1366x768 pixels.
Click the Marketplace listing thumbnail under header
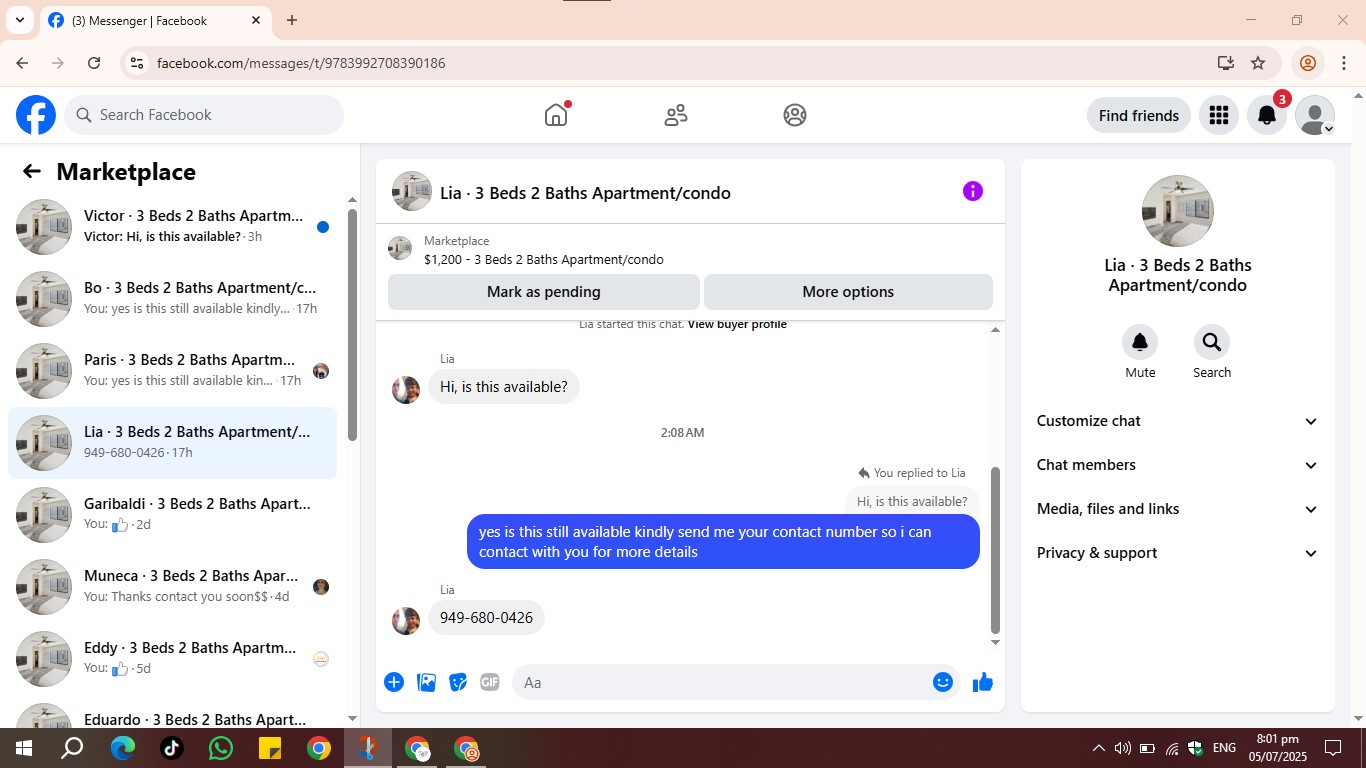400,248
